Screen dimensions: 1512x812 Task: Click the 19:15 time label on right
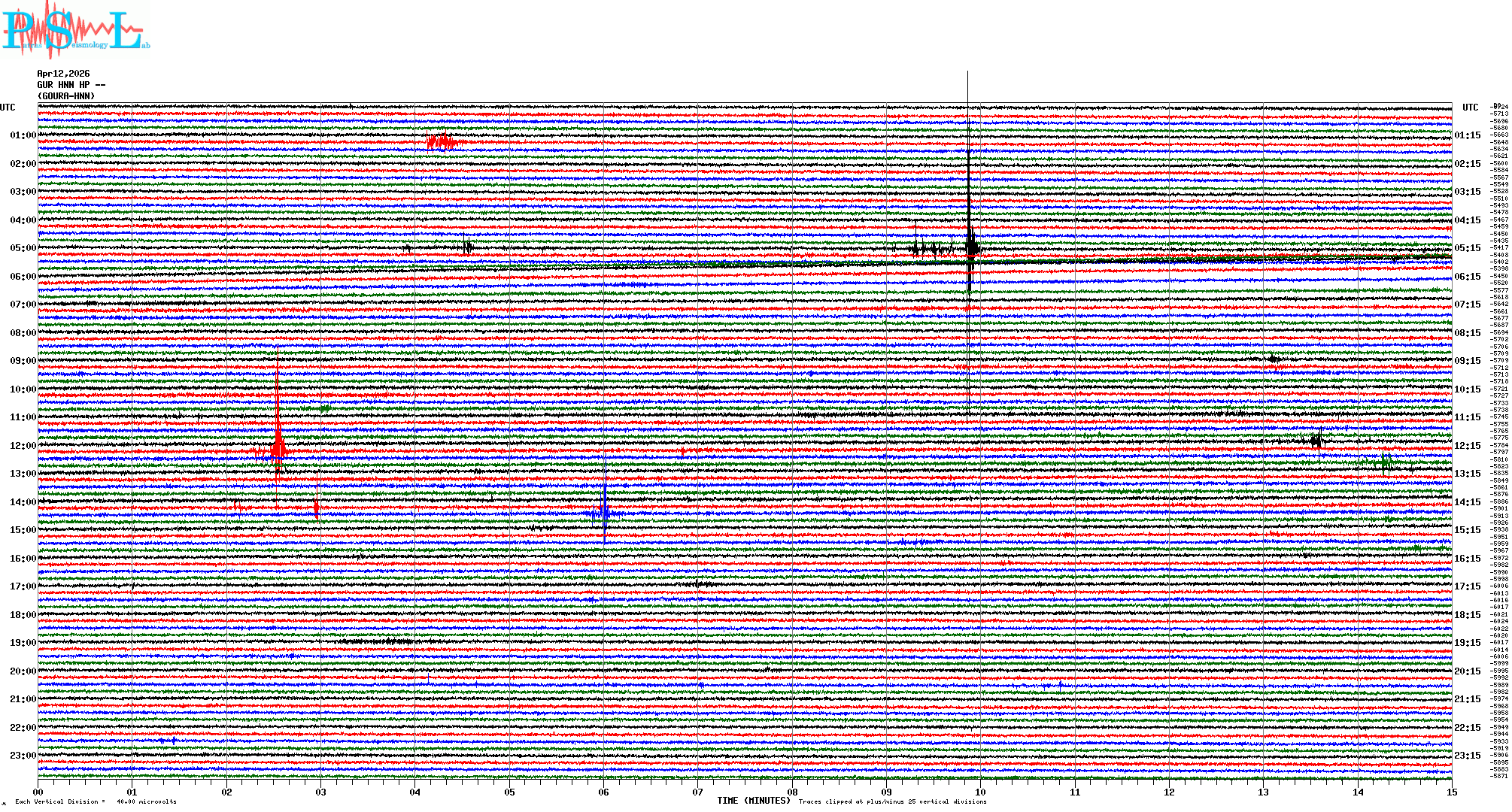1467,643
